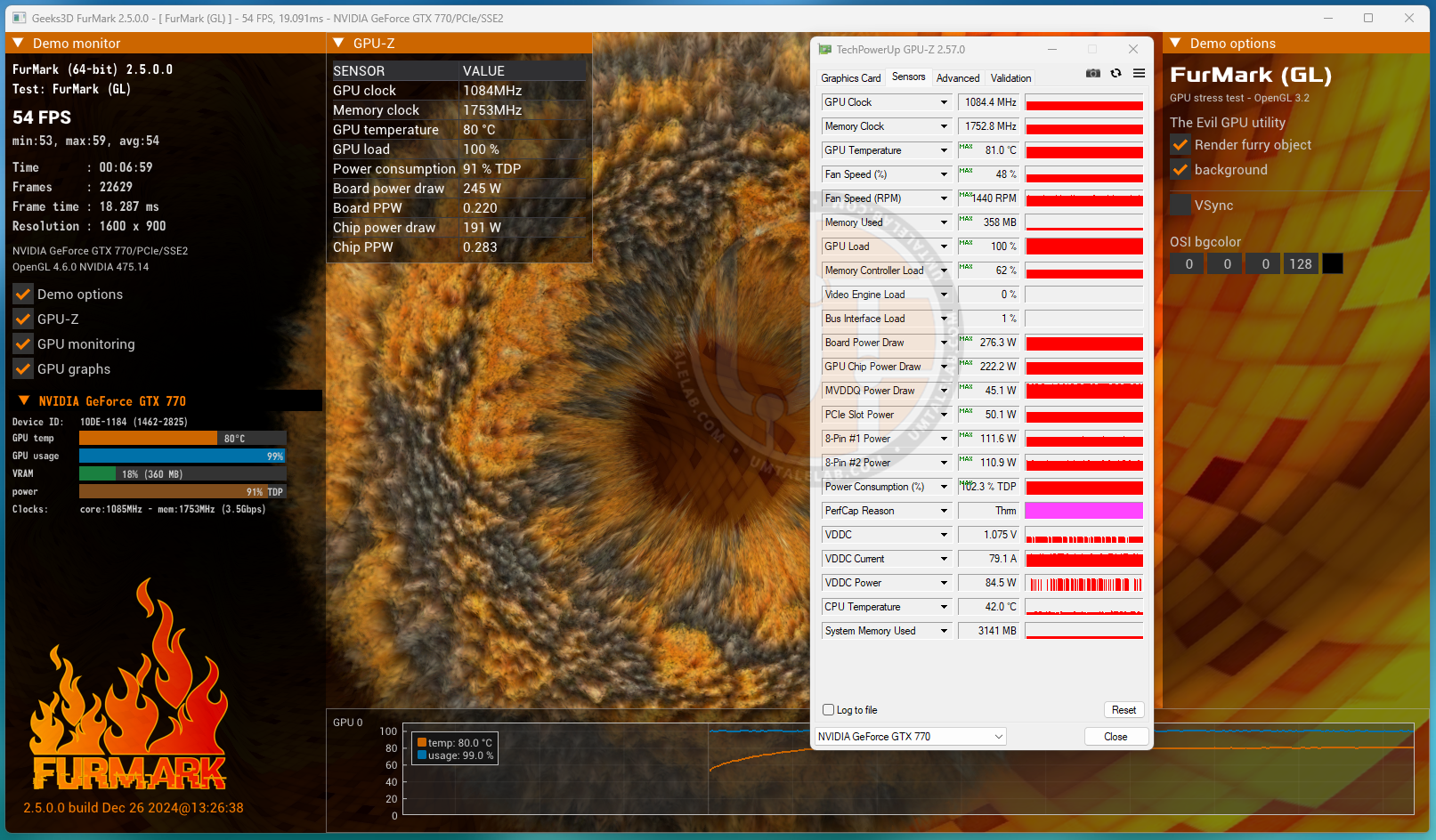The width and height of the screenshot is (1436, 840).
Task: Open the GPU selection combo box in GPU-Z
Action: coord(911,737)
